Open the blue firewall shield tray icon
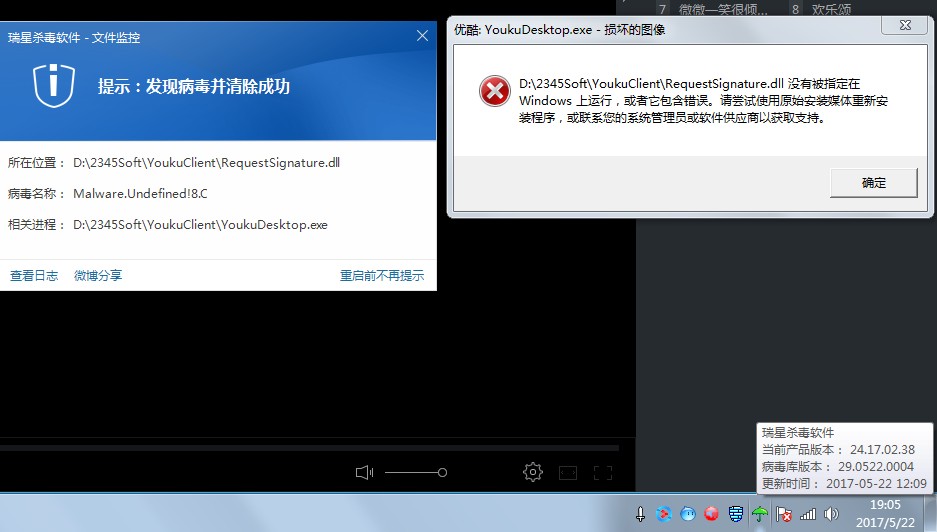Image resolution: width=937 pixels, height=532 pixels. (x=736, y=513)
